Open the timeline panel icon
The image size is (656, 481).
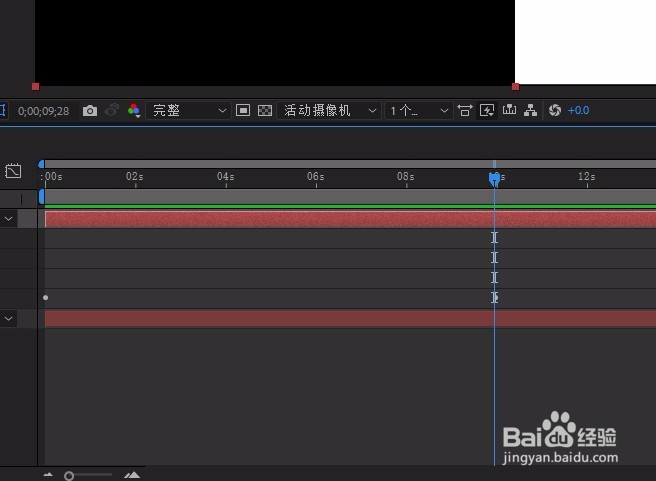(x=509, y=110)
